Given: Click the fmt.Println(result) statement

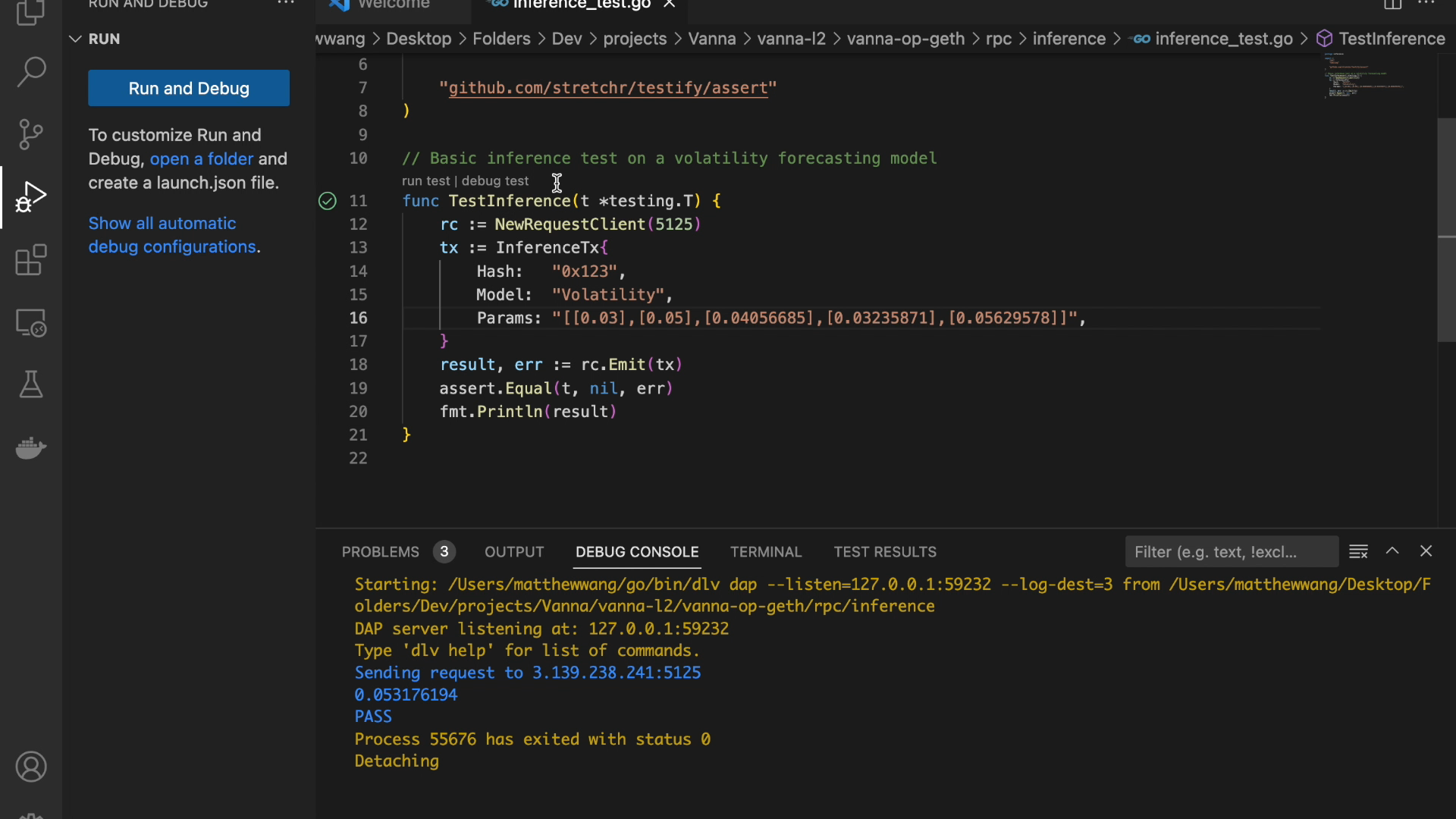Looking at the screenshot, I should coord(528,412).
